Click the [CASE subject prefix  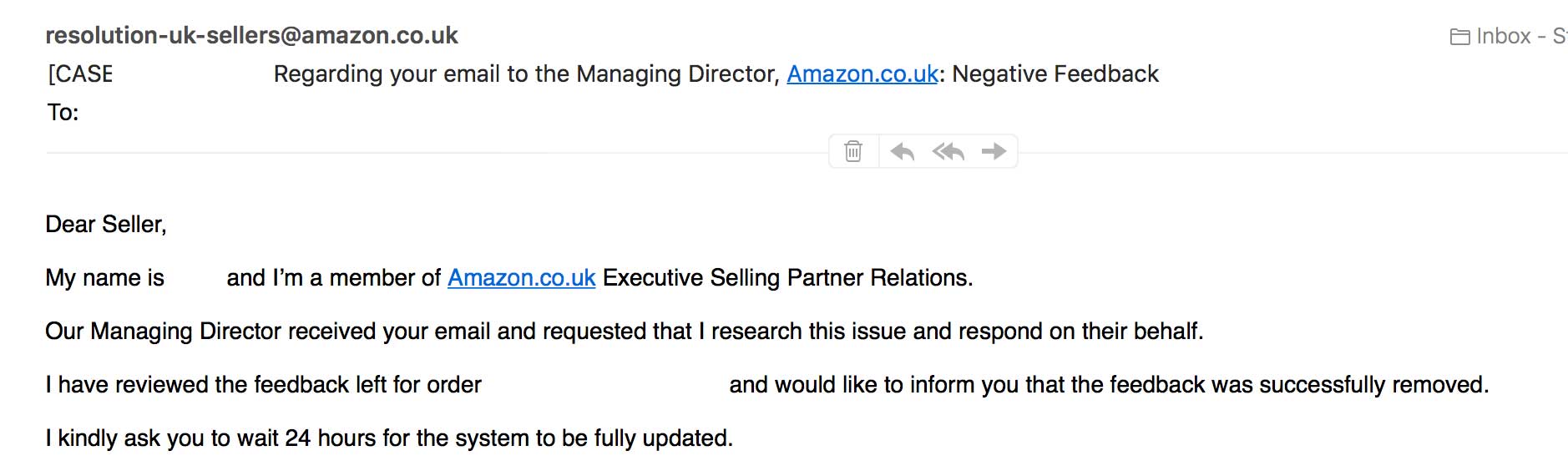coord(80,74)
